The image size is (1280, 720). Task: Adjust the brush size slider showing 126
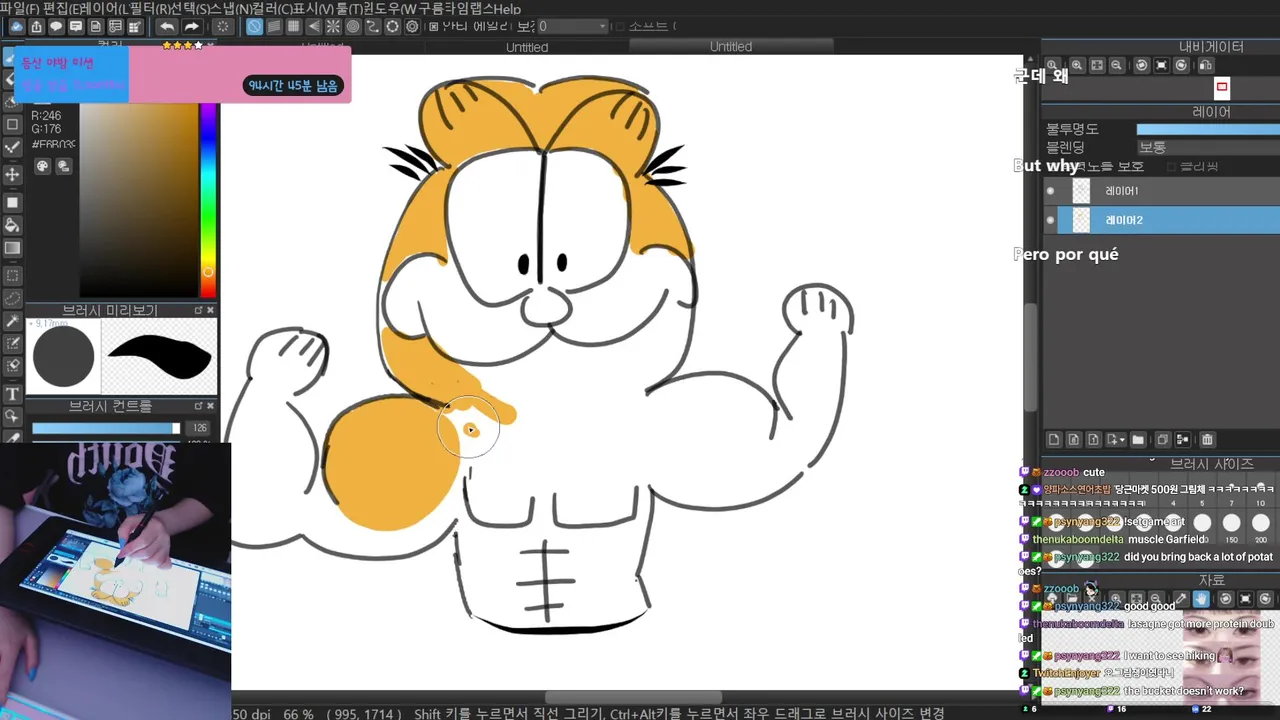[106, 429]
